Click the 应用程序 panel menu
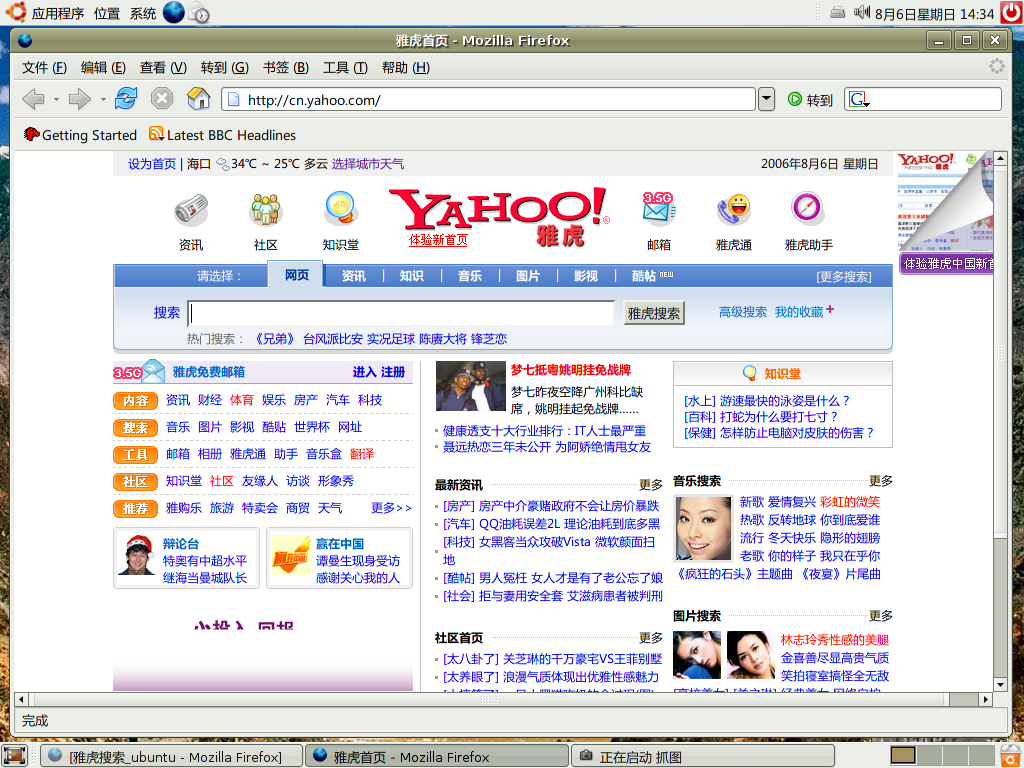1024x768 pixels. pos(57,13)
